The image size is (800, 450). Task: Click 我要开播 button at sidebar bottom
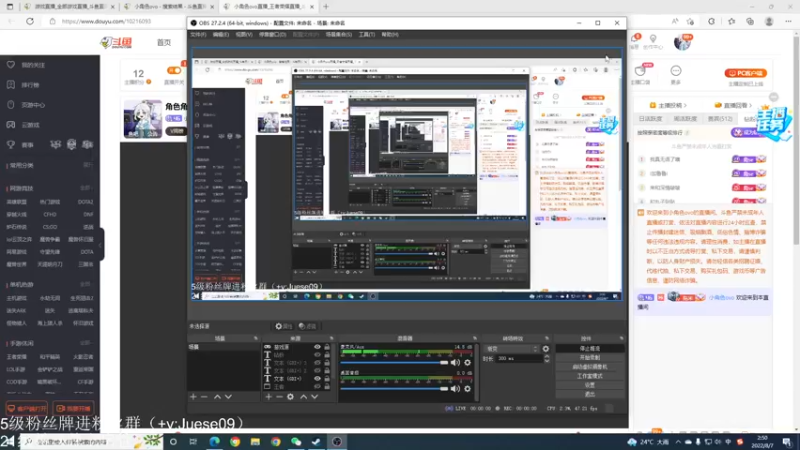(73, 409)
